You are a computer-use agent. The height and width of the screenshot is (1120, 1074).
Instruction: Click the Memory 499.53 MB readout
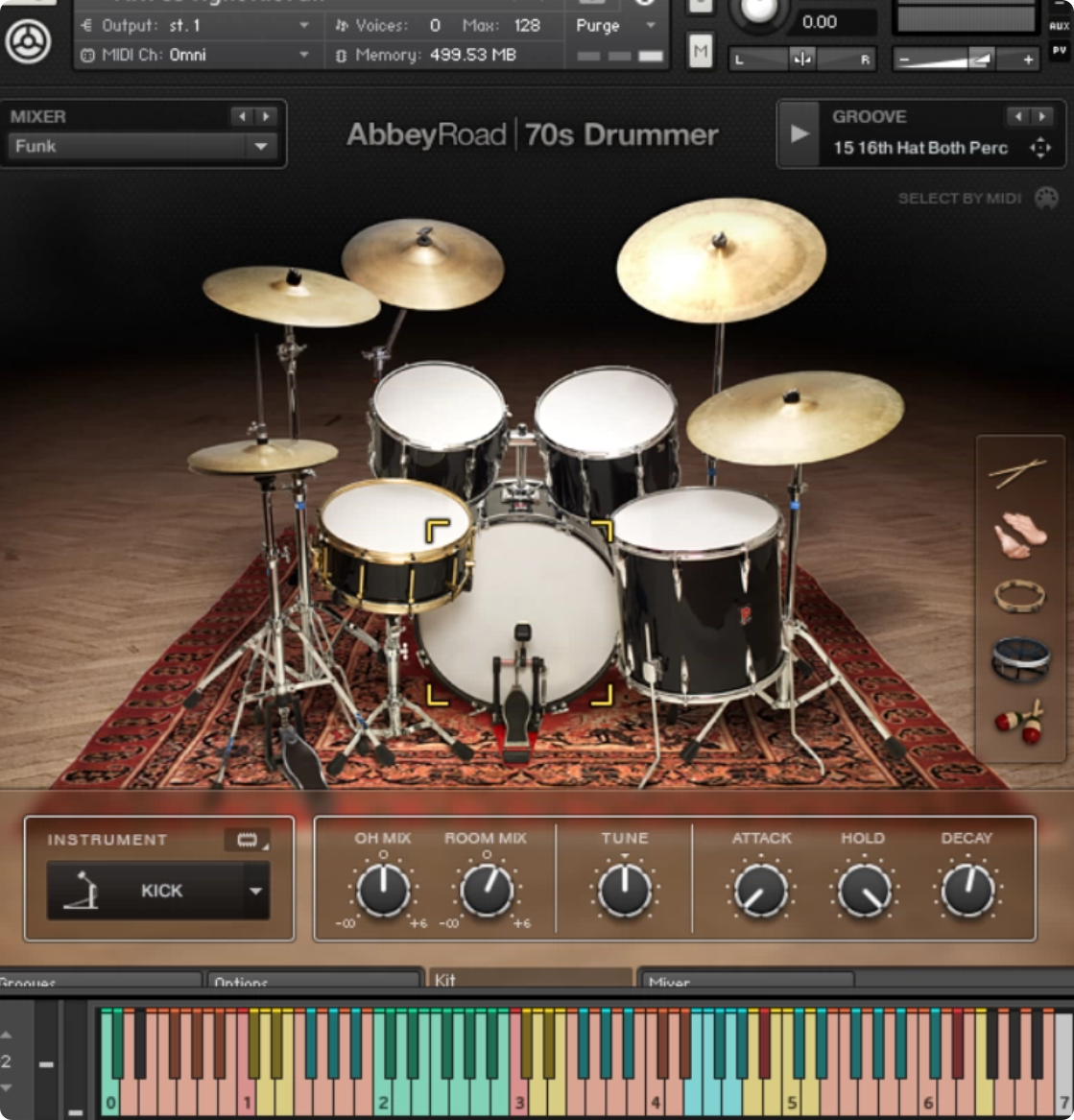tap(473, 55)
